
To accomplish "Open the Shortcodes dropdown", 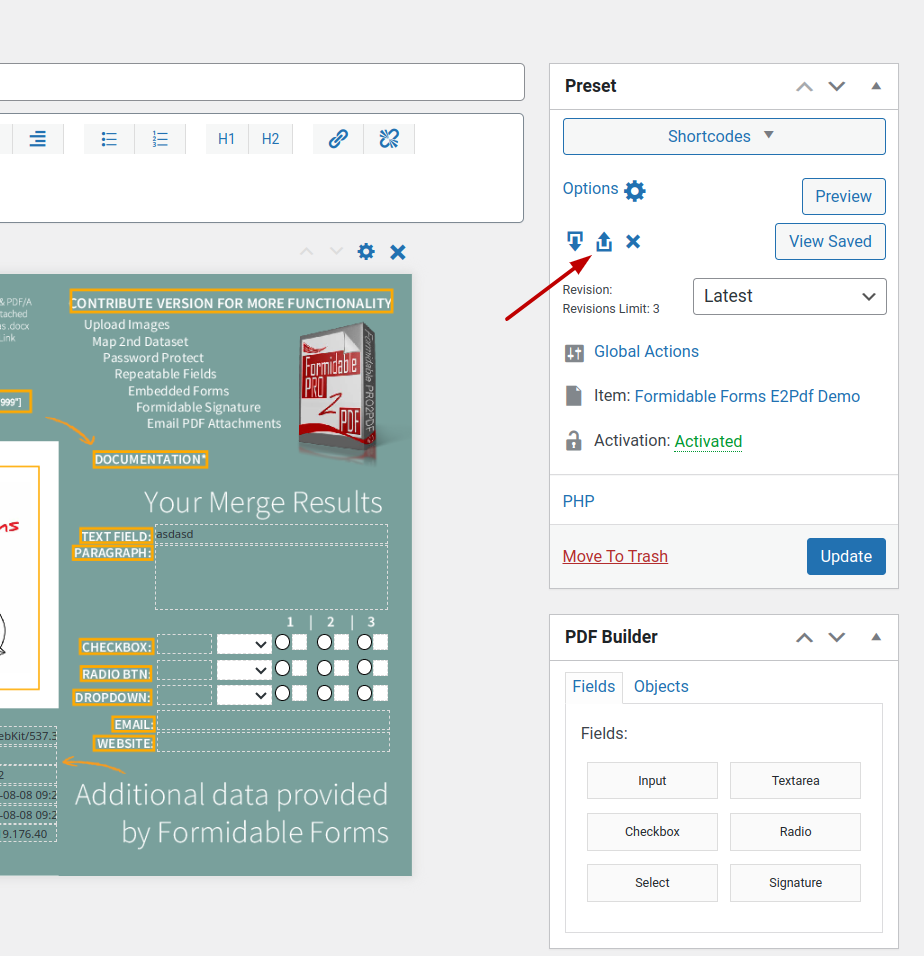I will pos(724,137).
